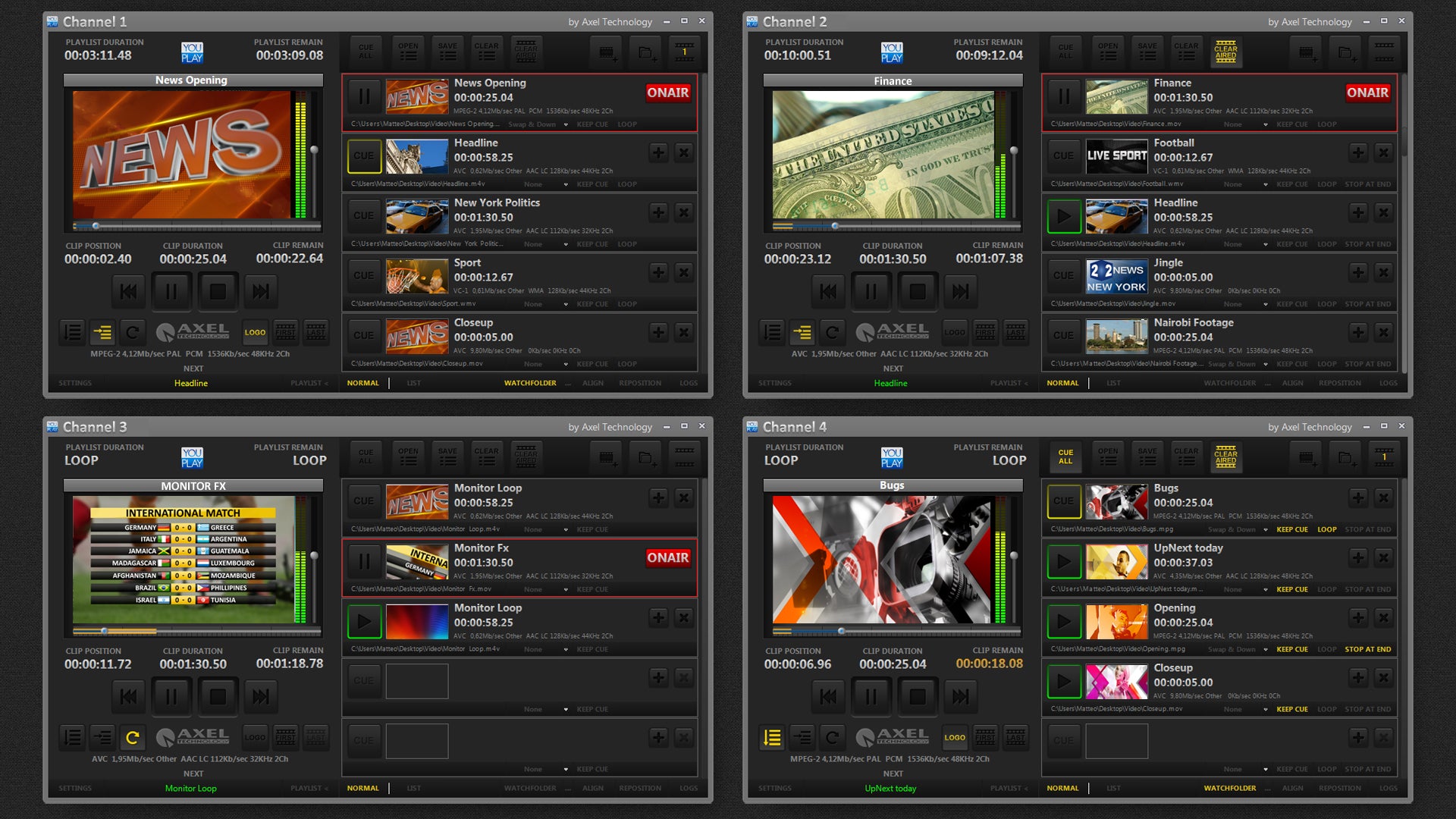Open WATCHFOLDER tab in Channel 1
1456x819 pixels.
(530, 383)
